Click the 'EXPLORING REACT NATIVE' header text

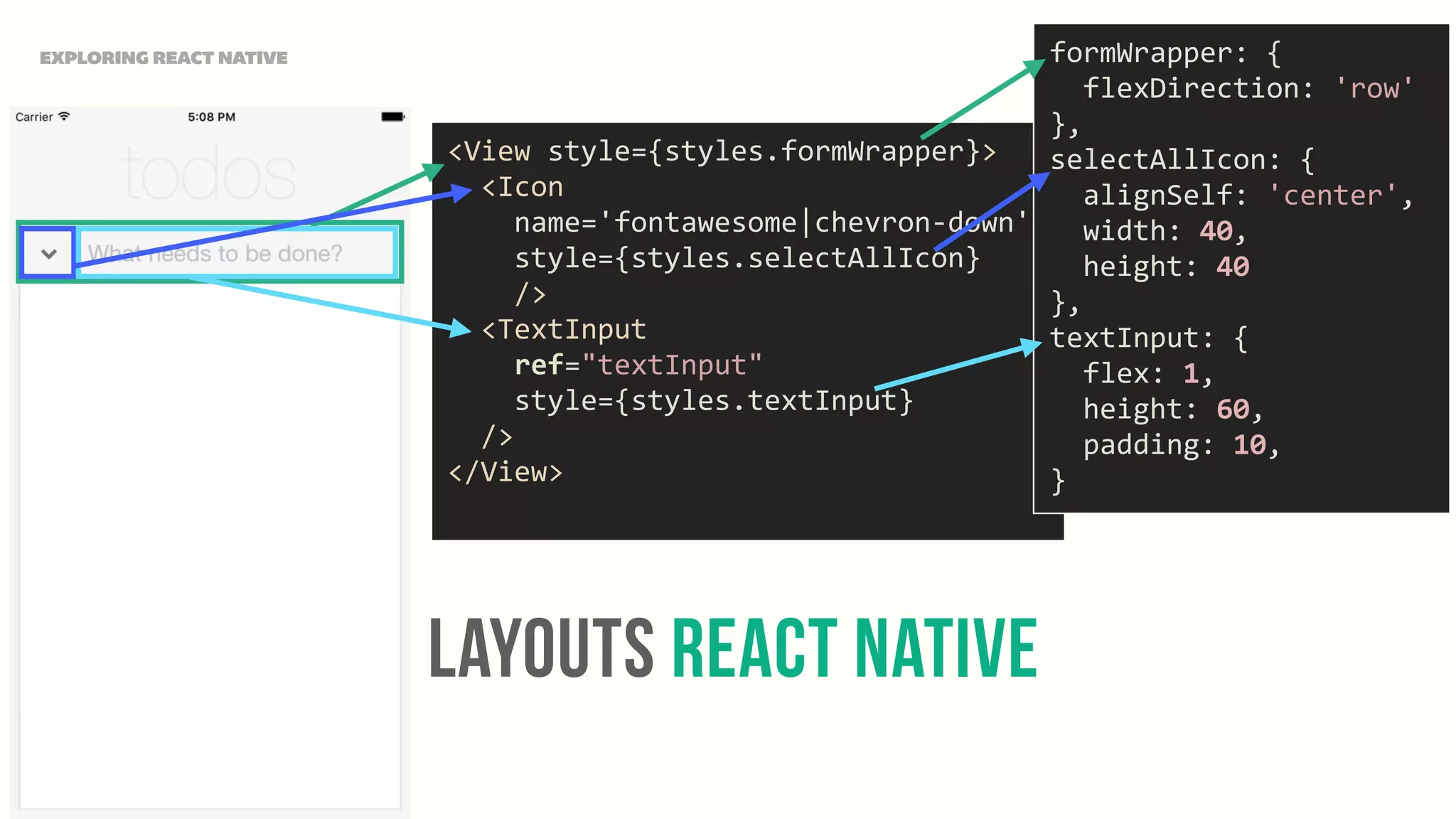tap(164, 58)
